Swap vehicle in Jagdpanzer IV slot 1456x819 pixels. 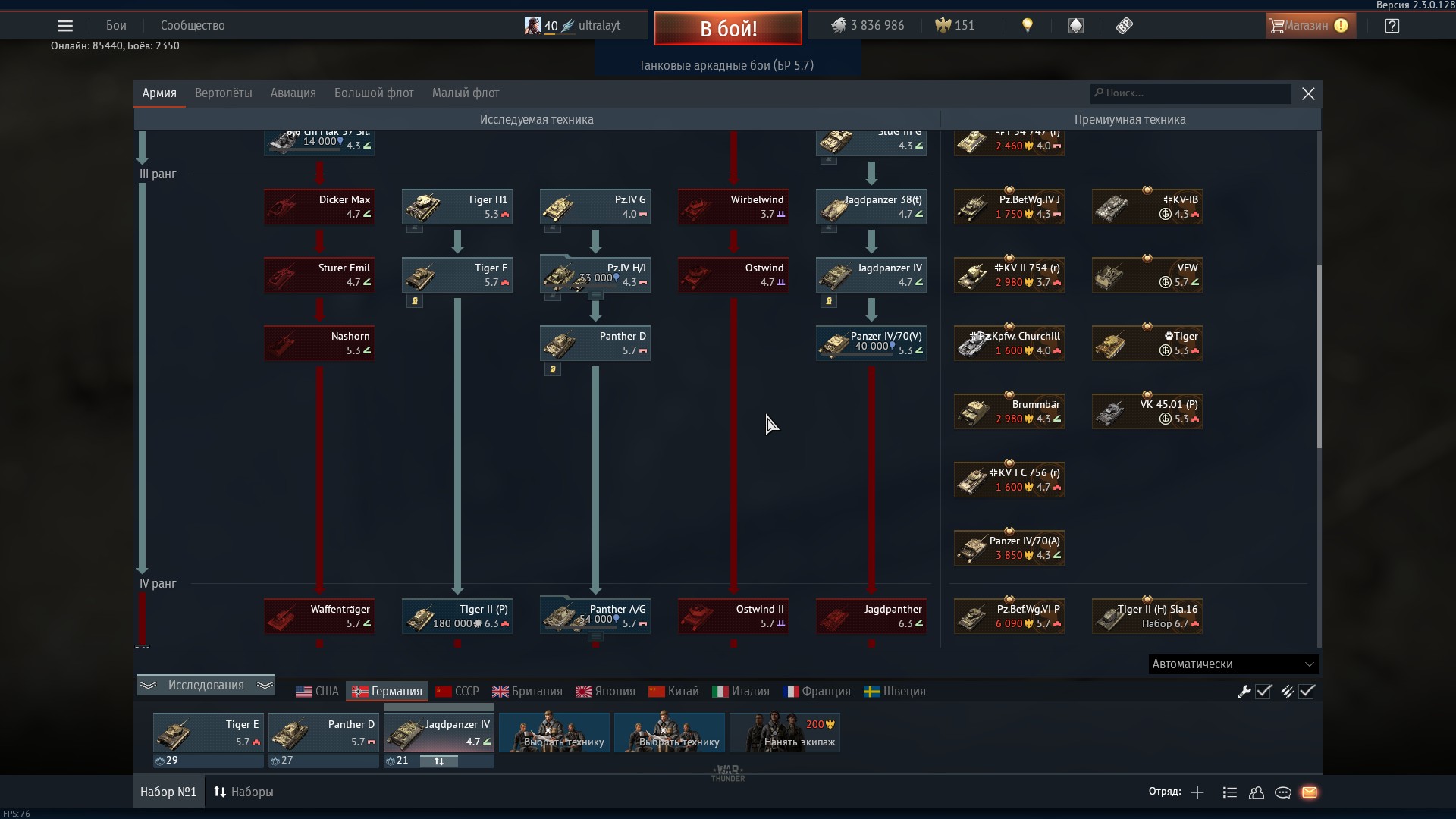pos(439,761)
